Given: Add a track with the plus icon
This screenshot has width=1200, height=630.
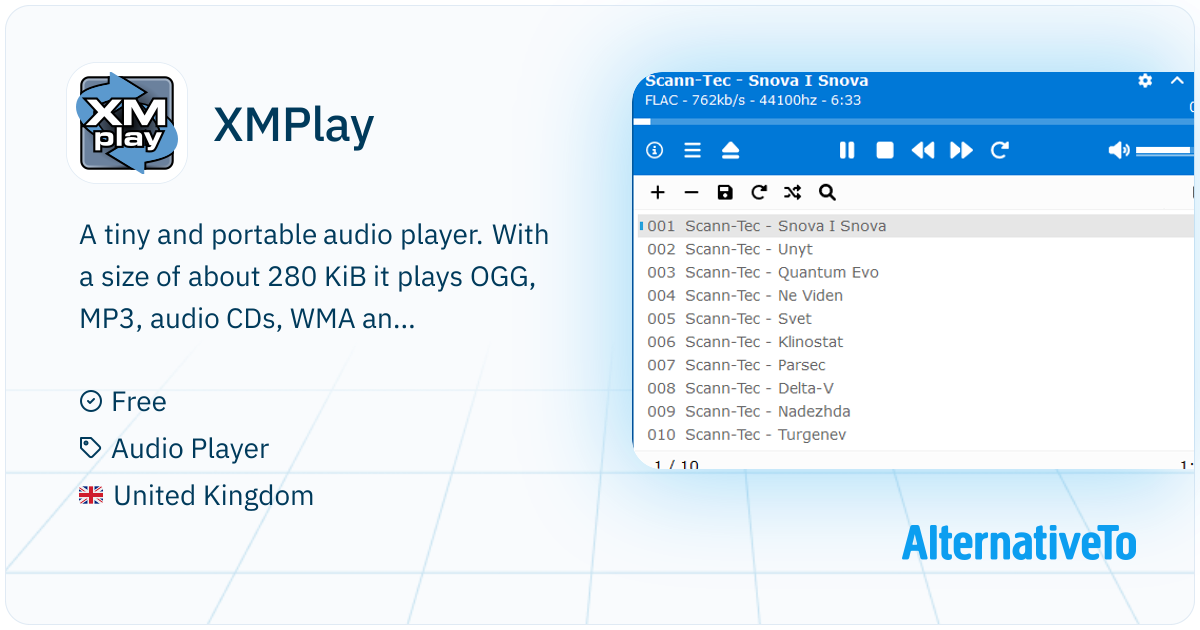Looking at the screenshot, I should point(657,192).
